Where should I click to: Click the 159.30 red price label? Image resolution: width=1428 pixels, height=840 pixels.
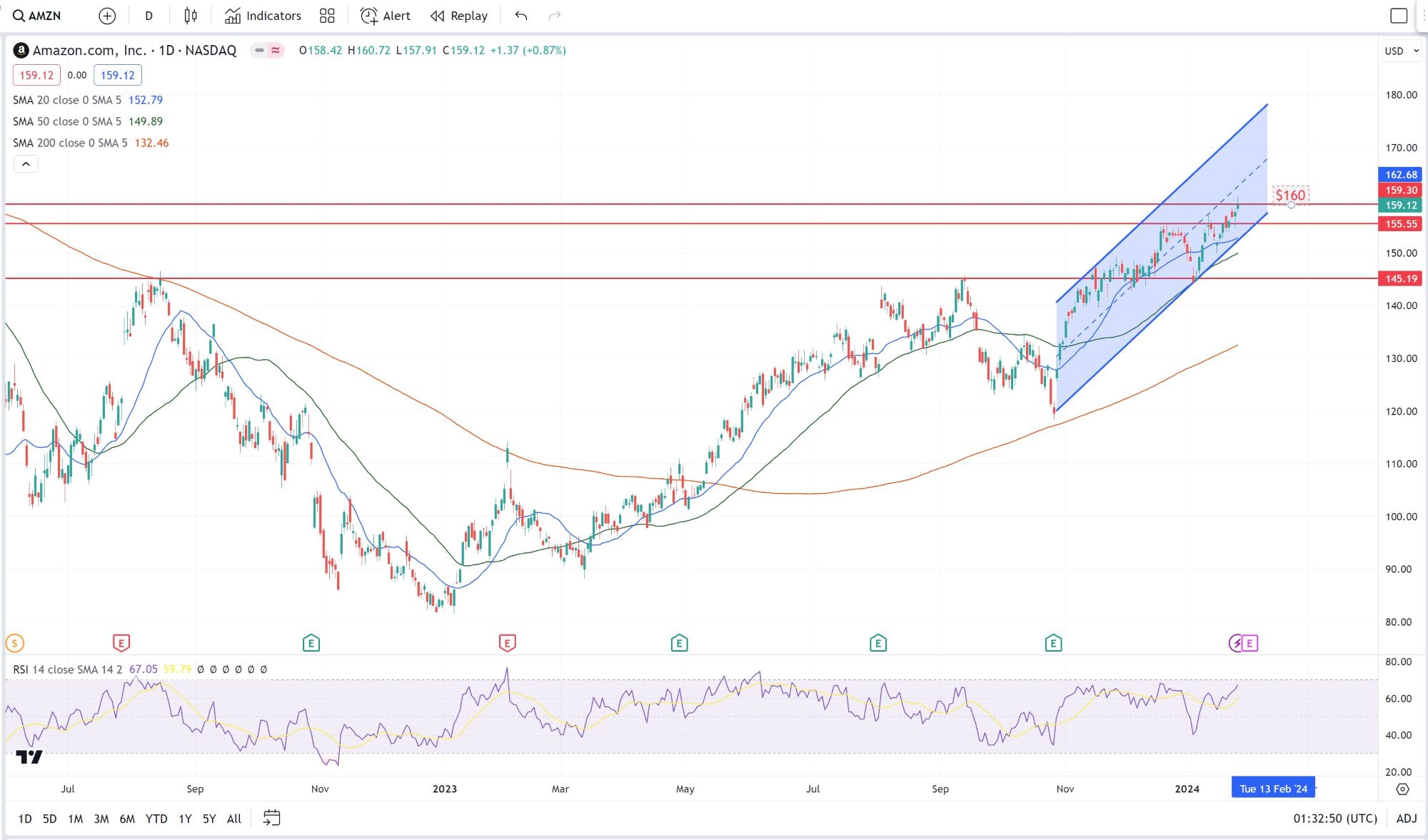pos(1400,191)
